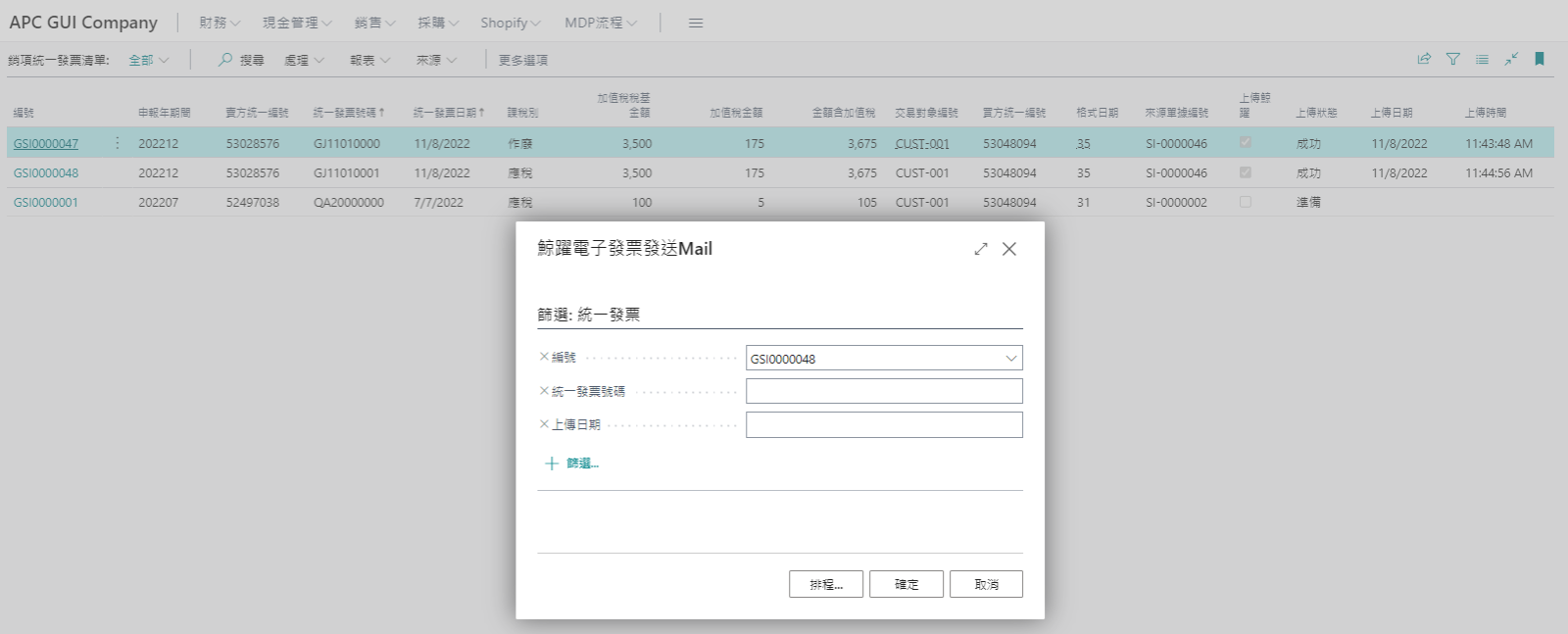Image resolution: width=1568 pixels, height=634 pixels.
Task: Click the 作廢 tax type cell
Action: [x=520, y=143]
